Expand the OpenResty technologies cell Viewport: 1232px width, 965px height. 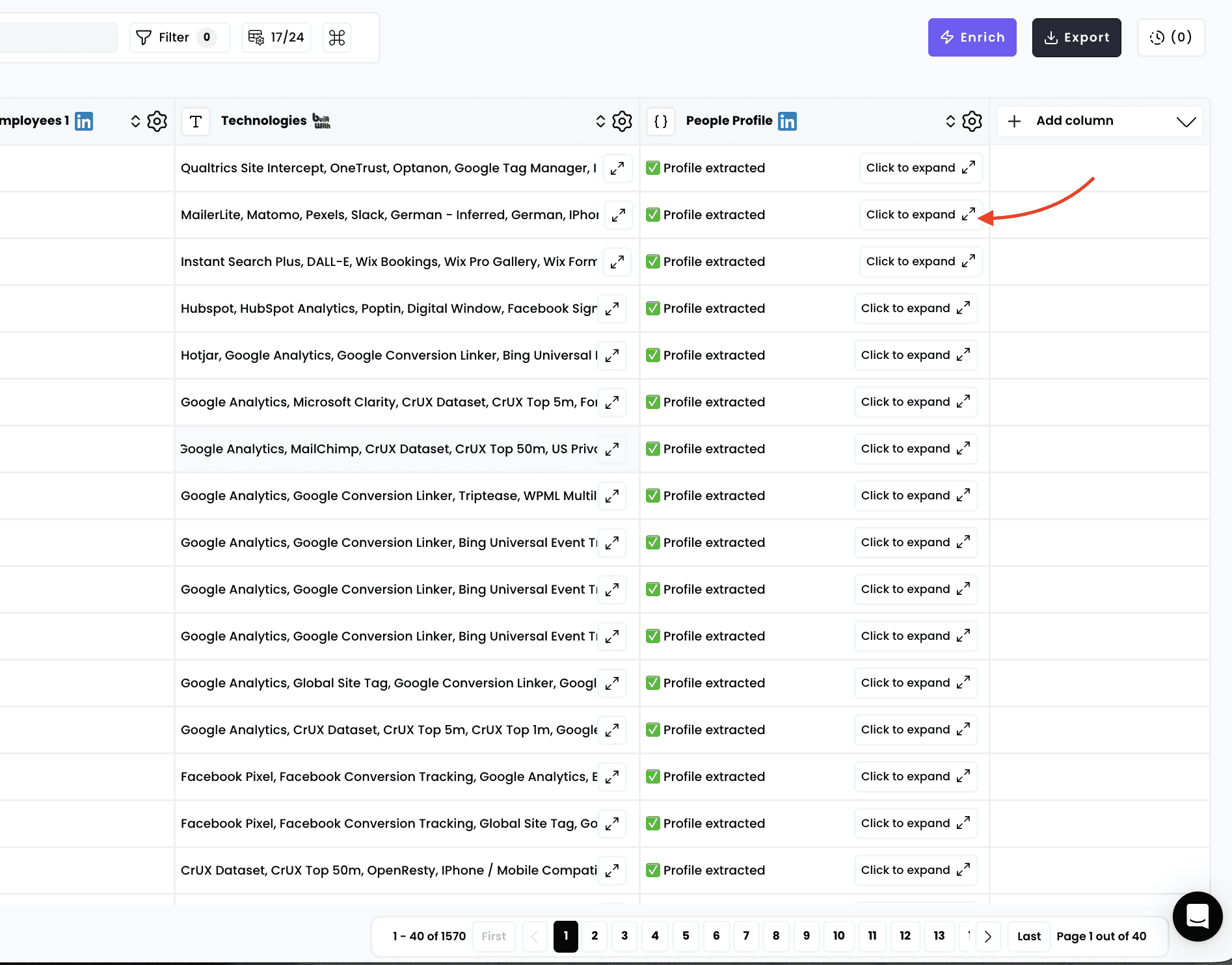(612, 870)
